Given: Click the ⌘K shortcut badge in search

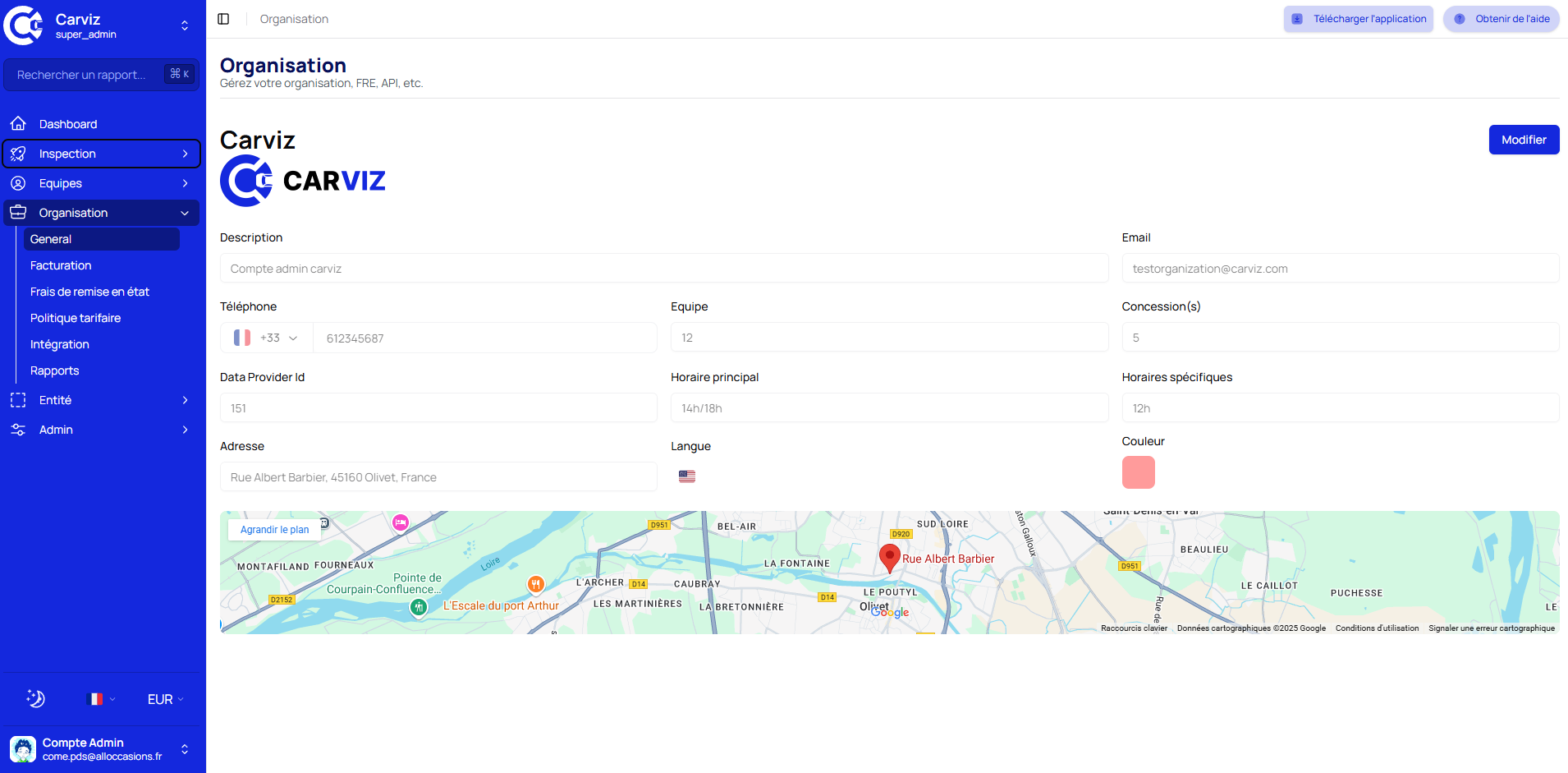Looking at the screenshot, I should tap(180, 74).
